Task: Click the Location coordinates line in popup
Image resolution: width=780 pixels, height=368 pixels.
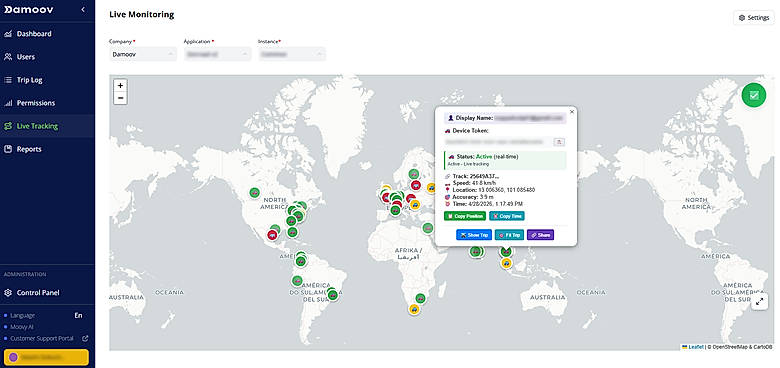Action: point(490,190)
